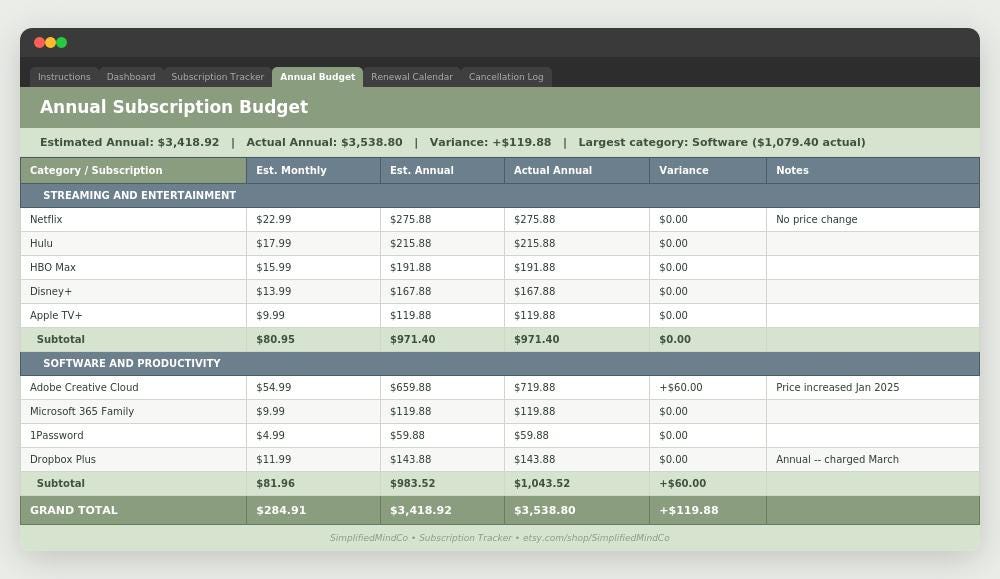Go to the Renewal Calendar tab
This screenshot has width=1000, height=579.
412,77
